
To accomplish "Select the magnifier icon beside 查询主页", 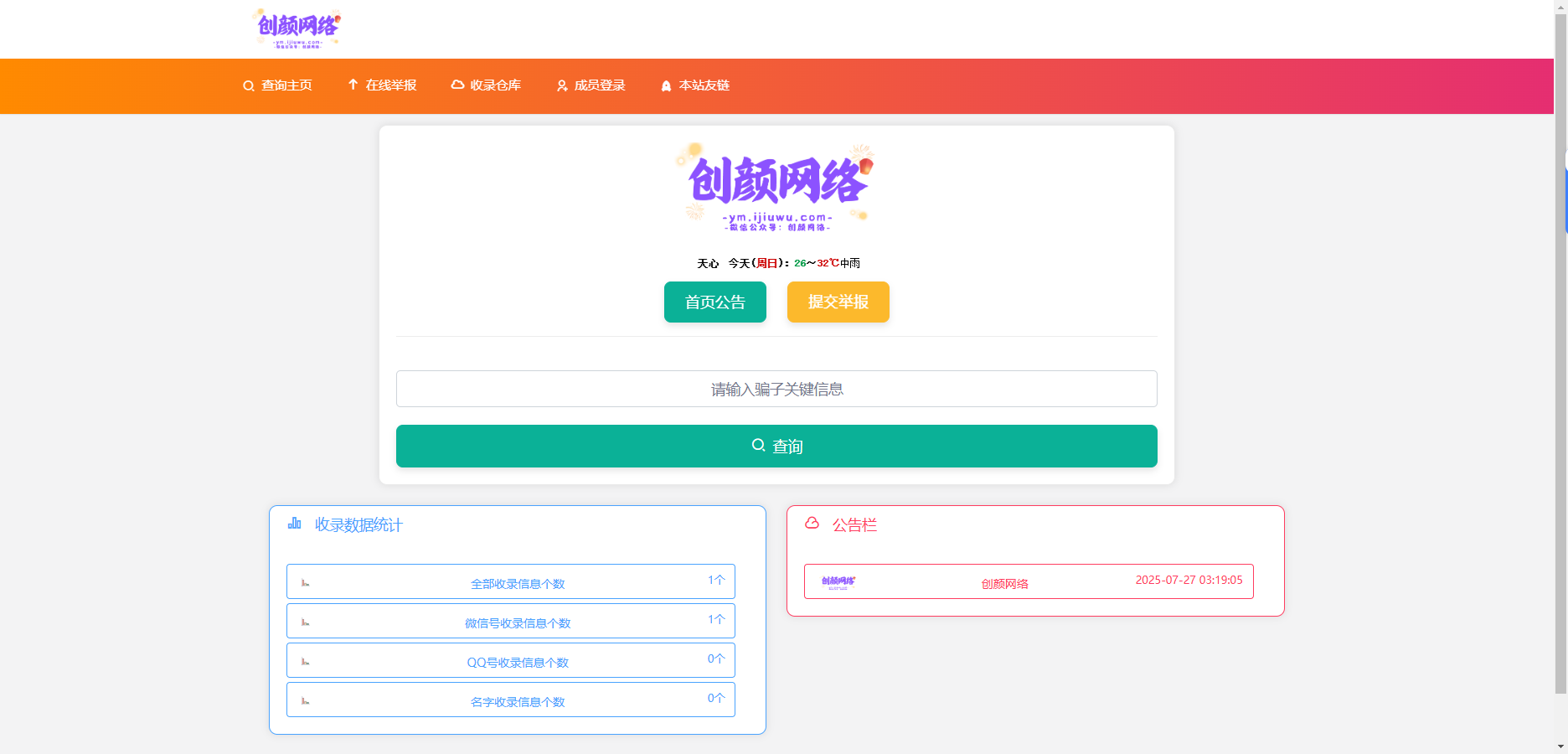I will click(248, 85).
